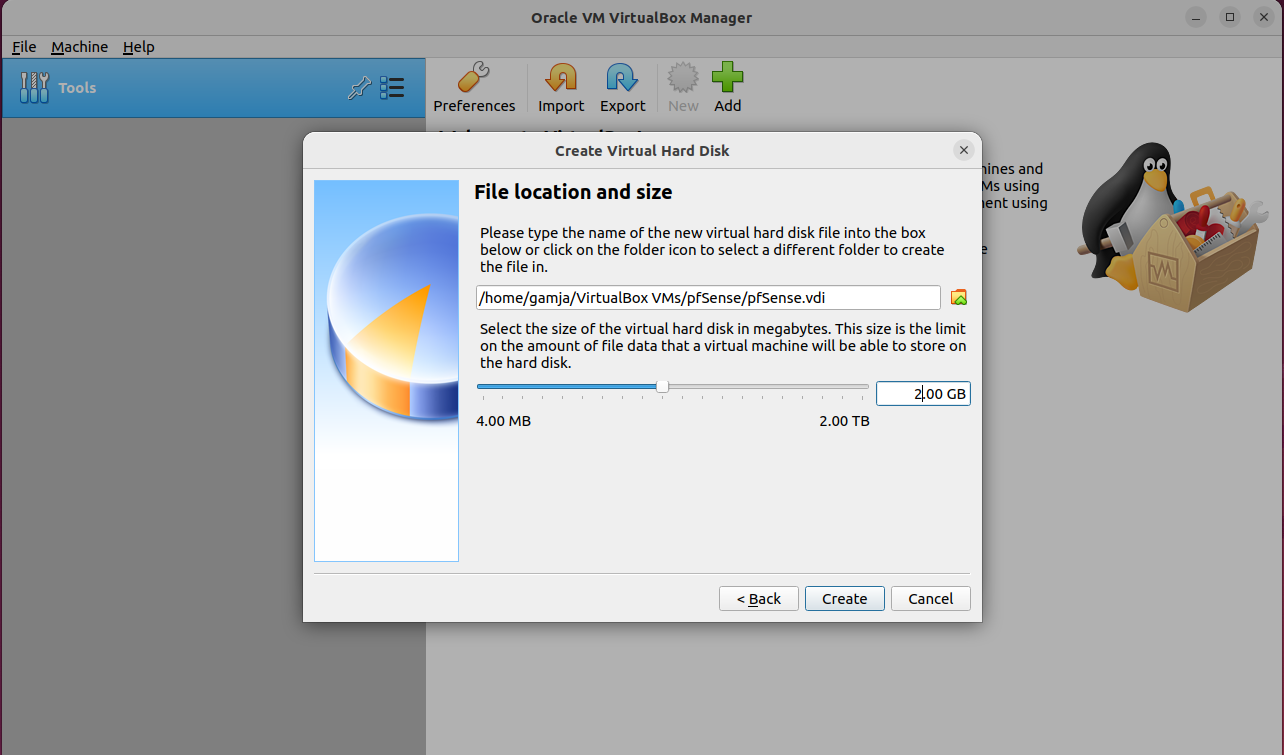Click the Add machine toolbar icon
This screenshot has height=755, width=1284.
[x=727, y=88]
